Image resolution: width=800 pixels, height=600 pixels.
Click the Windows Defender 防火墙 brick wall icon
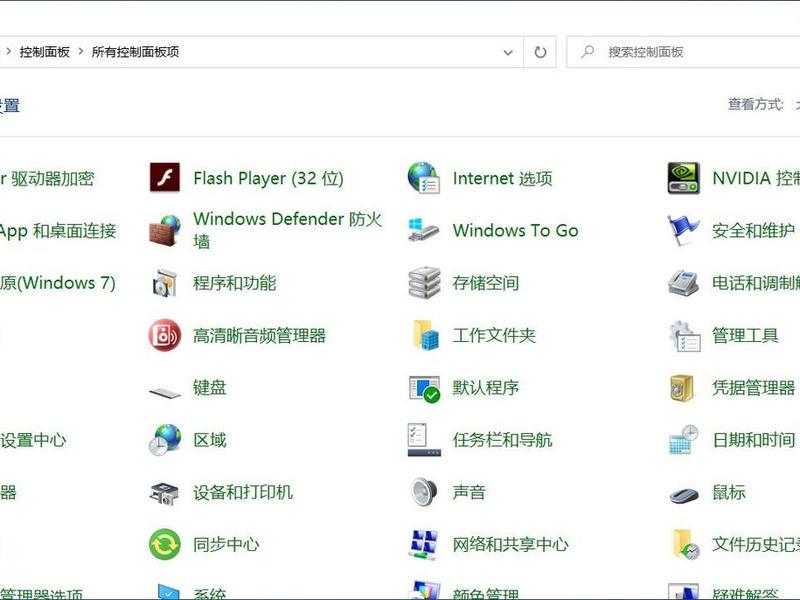[164, 231]
